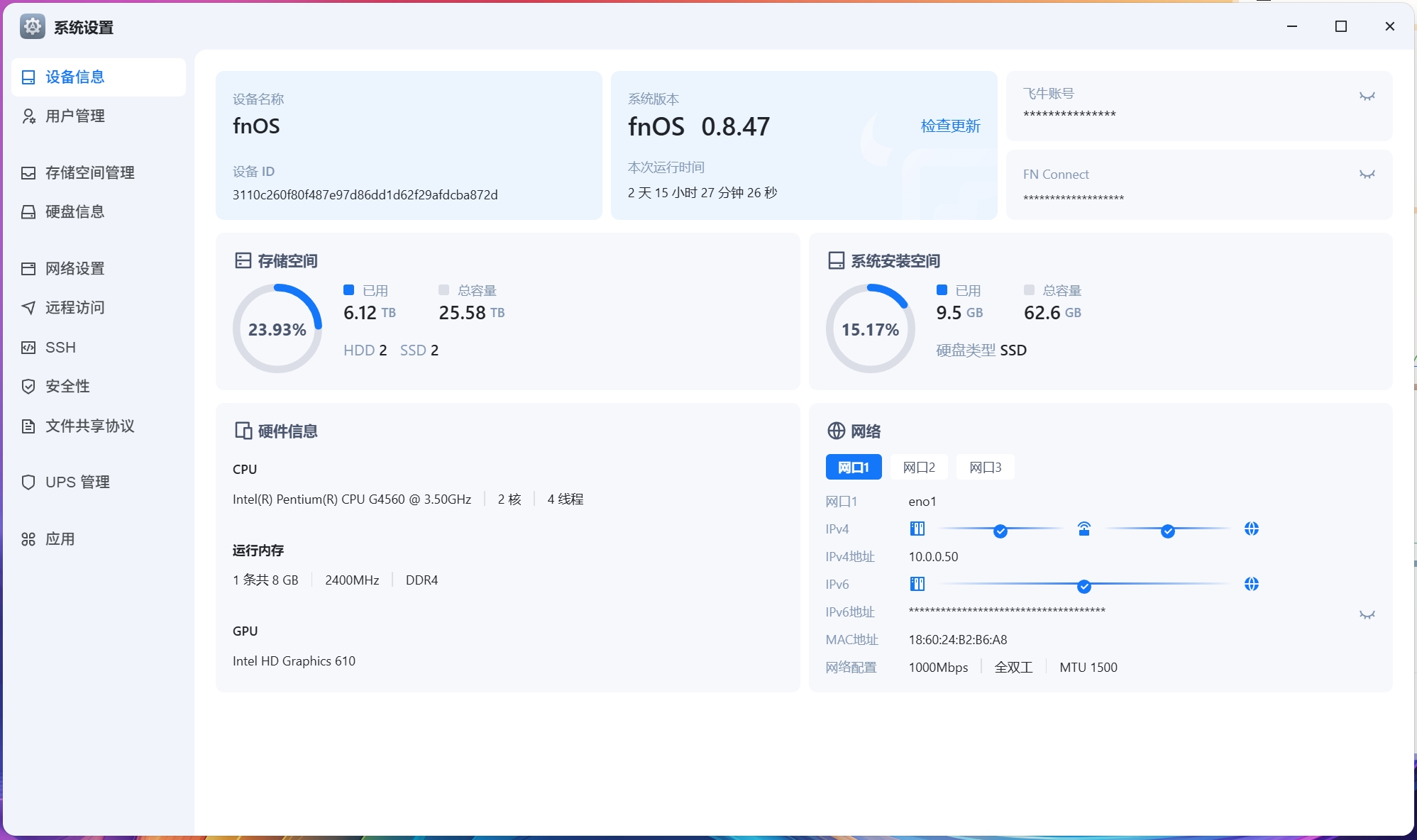This screenshot has height=840, width=1417.
Task: Click the 系统设置 gear icon in title bar
Action: 33,27
